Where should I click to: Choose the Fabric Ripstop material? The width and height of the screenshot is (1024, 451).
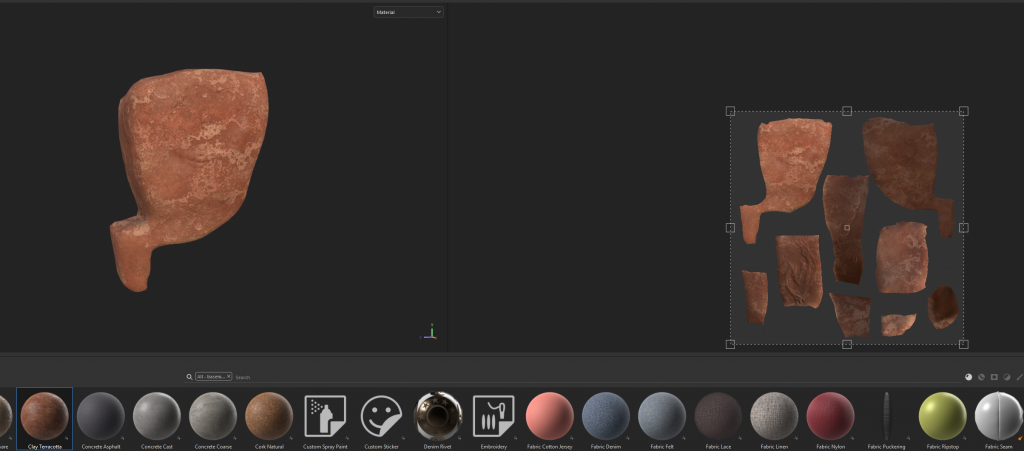pyautogui.click(x=942, y=415)
